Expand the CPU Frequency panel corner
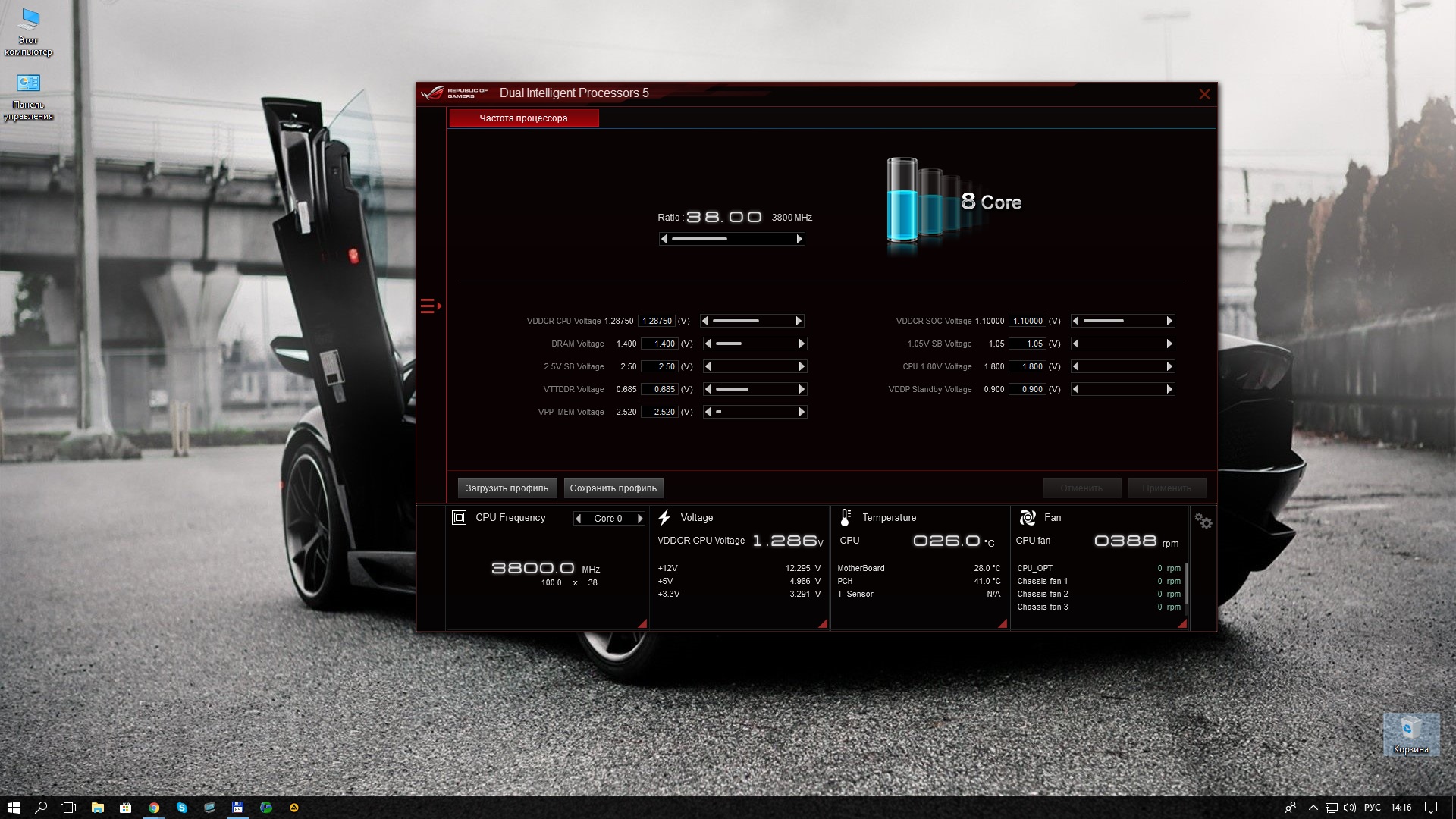Viewport: 1456px width, 819px height. click(x=642, y=623)
